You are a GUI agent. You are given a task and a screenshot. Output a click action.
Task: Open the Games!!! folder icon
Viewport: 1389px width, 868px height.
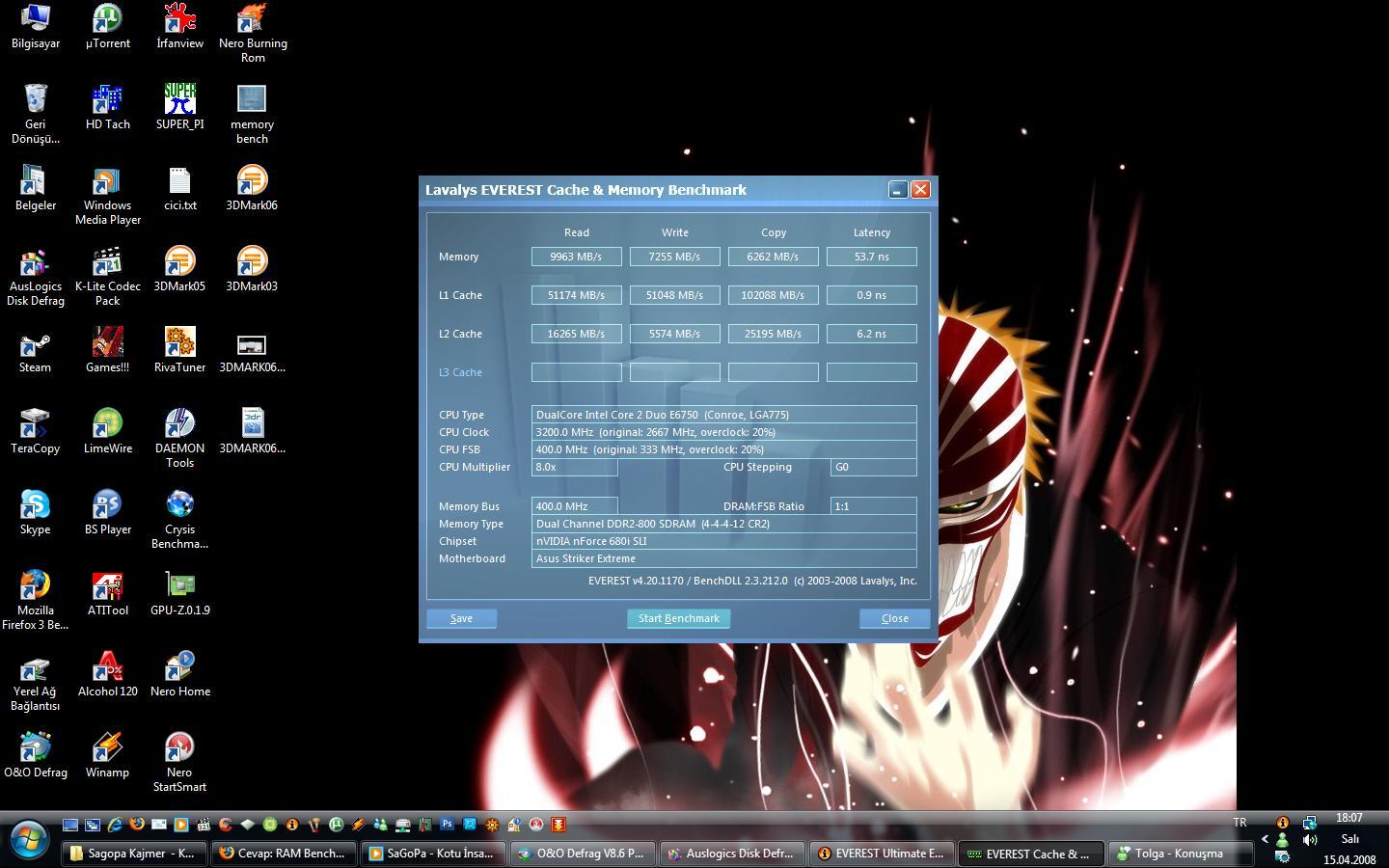pyautogui.click(x=107, y=350)
